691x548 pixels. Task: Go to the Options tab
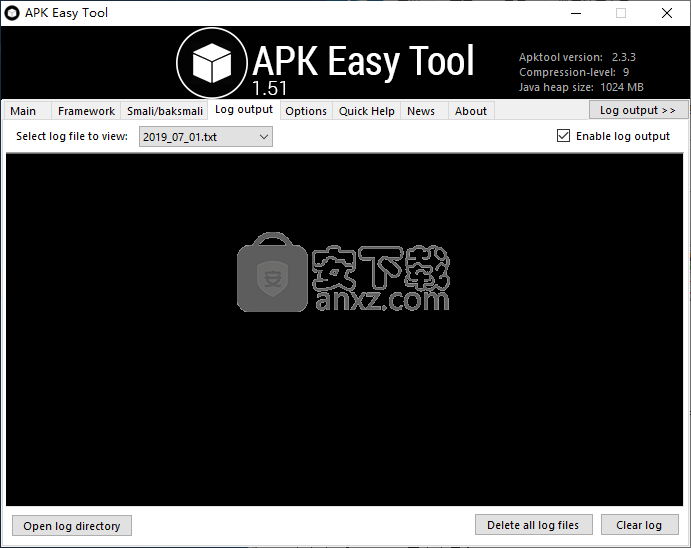[306, 111]
